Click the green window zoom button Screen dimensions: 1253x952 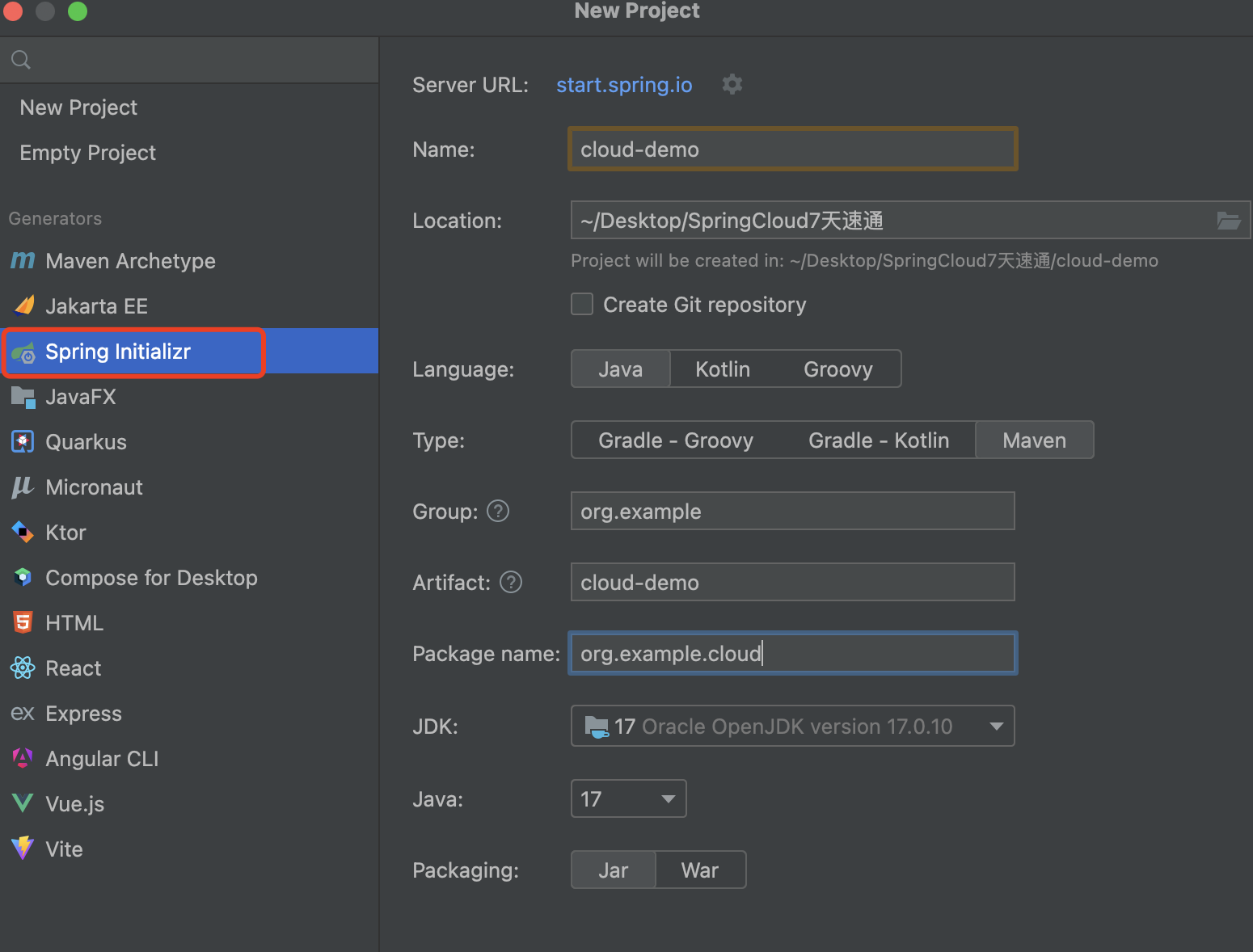coord(78,11)
